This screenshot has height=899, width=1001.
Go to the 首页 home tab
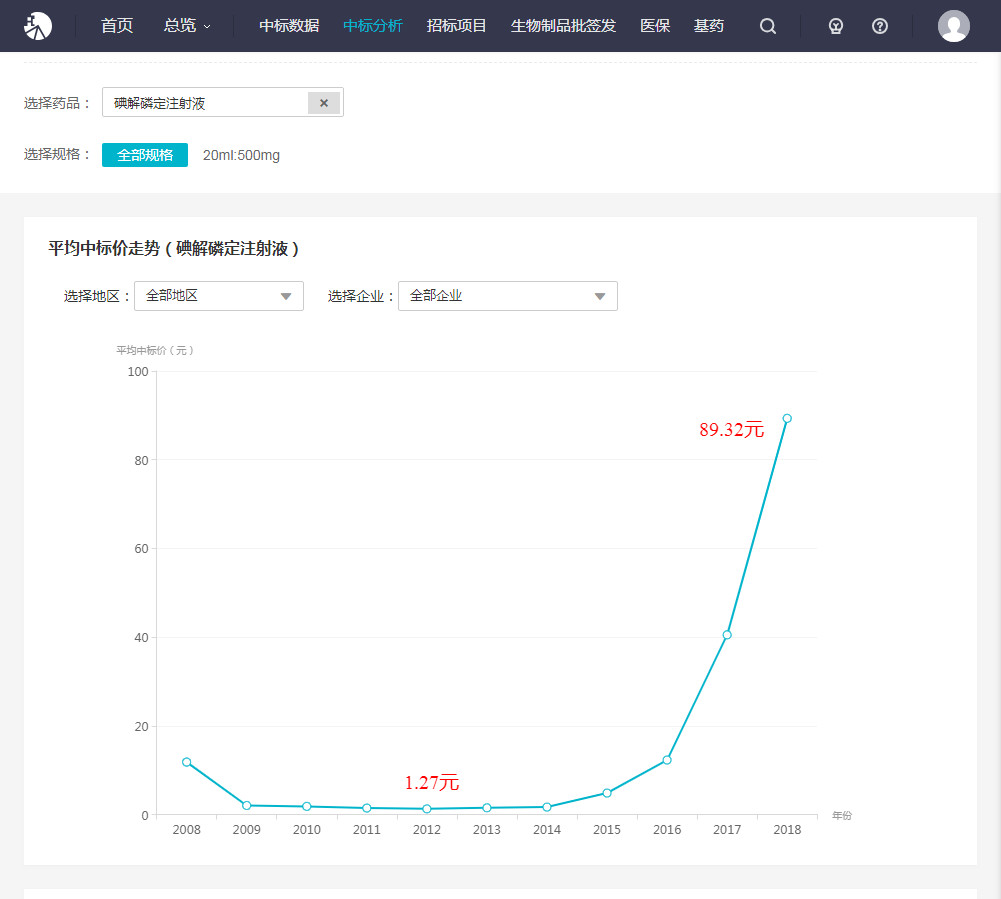(117, 26)
